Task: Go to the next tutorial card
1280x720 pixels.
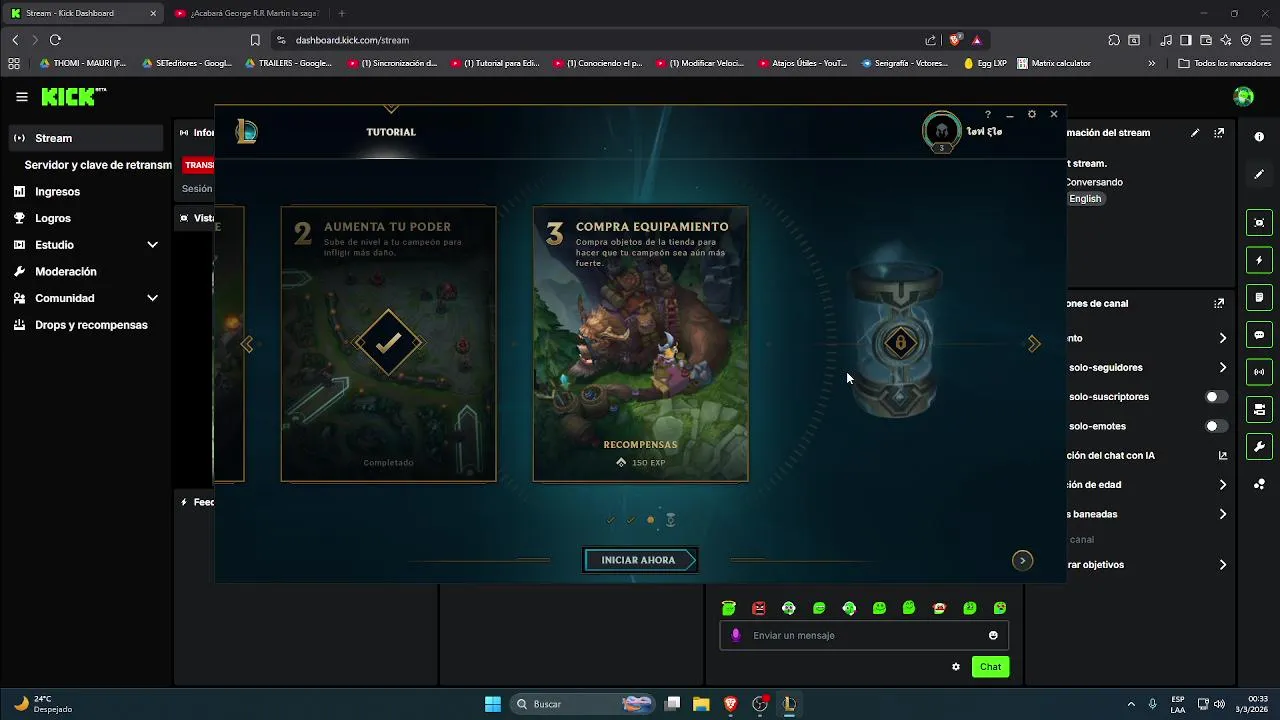Action: (x=1034, y=344)
